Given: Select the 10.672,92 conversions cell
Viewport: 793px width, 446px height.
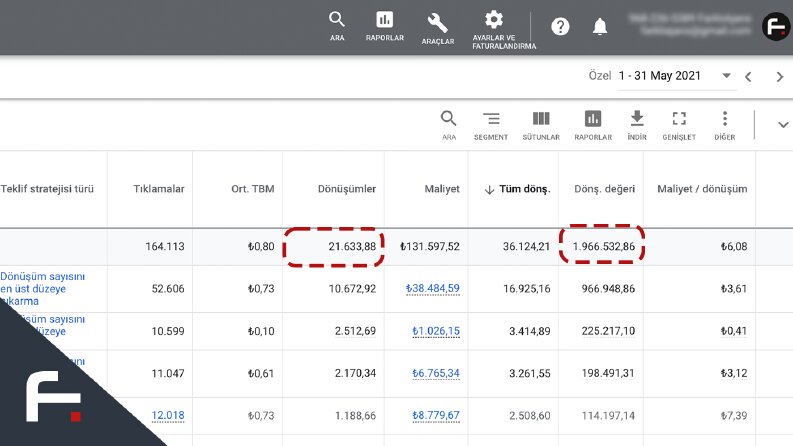Looking at the screenshot, I should click(352, 289).
